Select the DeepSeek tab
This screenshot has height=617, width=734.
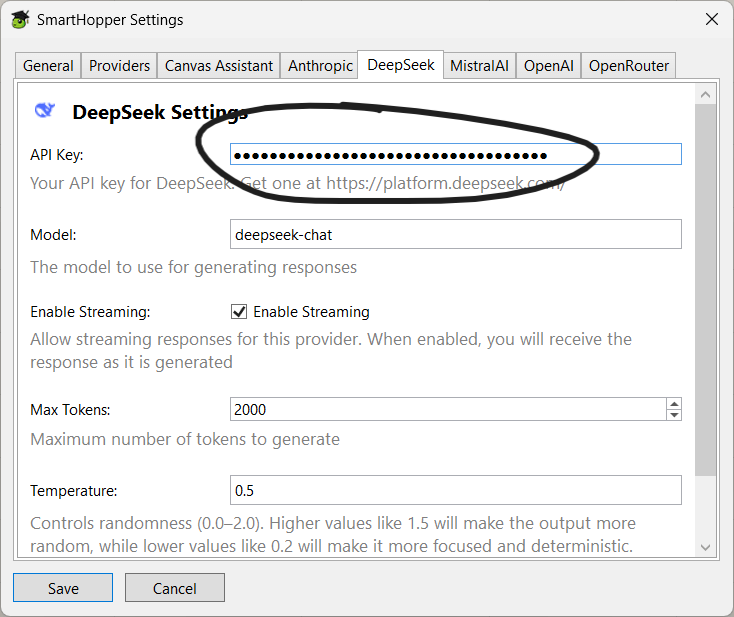pos(401,65)
